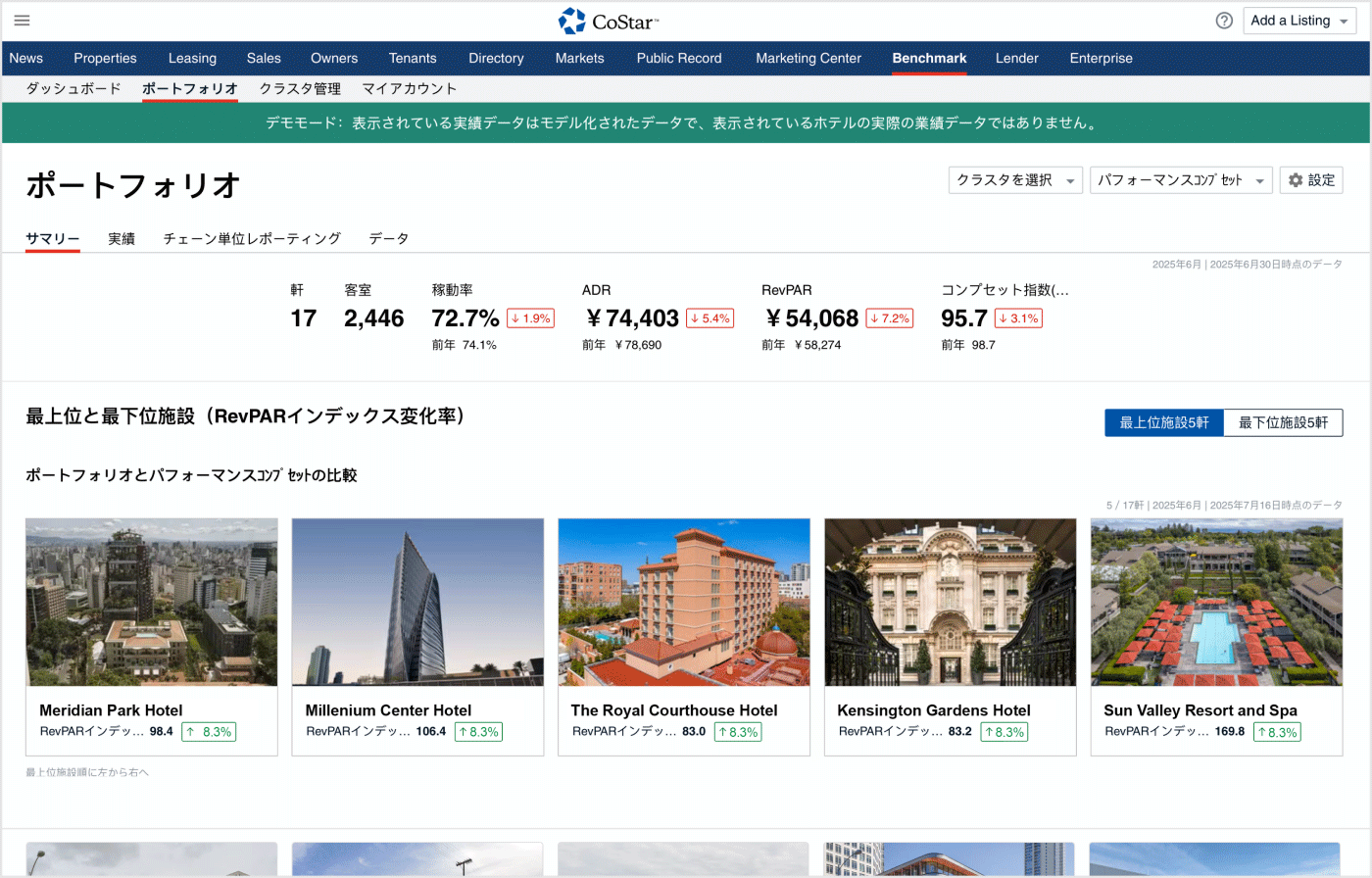Go to クラスタ管理 page

[x=300, y=88]
